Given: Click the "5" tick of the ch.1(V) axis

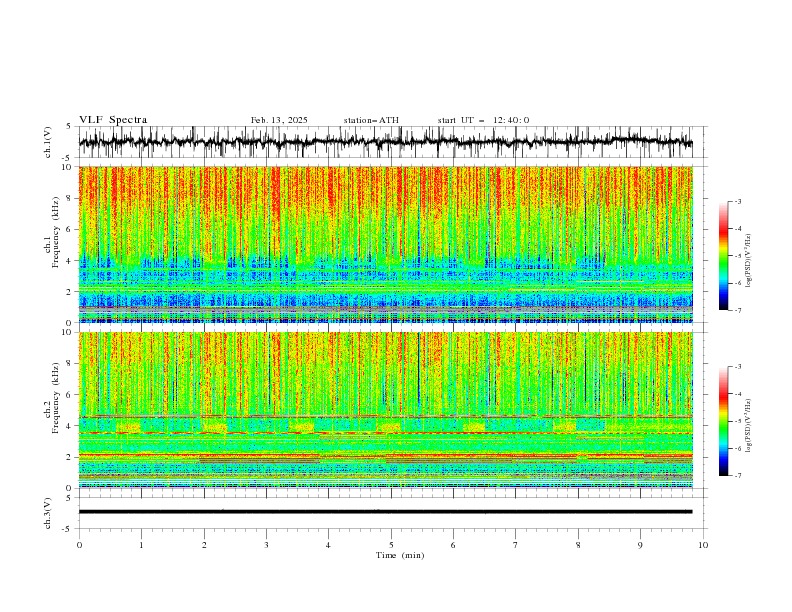Looking at the screenshot, I should [70, 127].
